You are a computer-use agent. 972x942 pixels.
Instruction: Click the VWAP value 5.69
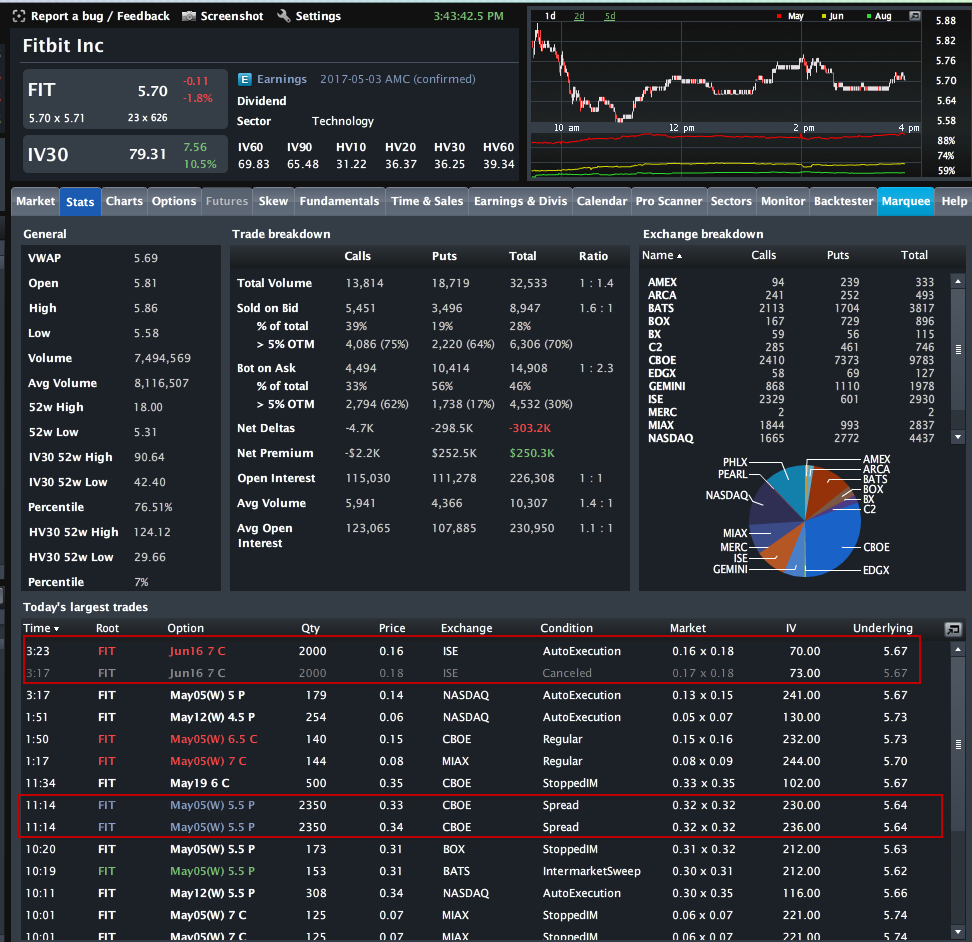pos(146,258)
